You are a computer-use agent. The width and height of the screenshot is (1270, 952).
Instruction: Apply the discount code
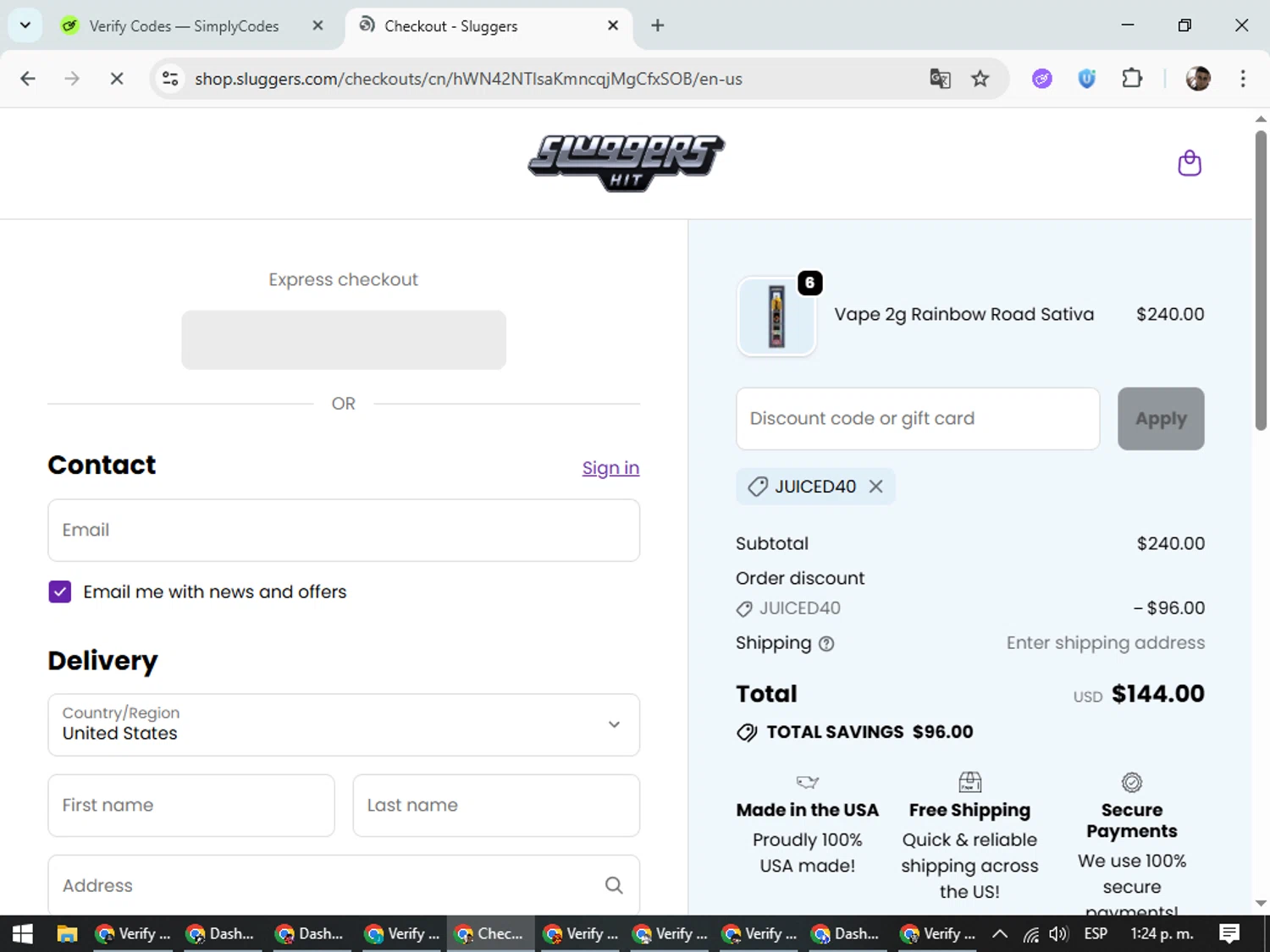point(1161,419)
